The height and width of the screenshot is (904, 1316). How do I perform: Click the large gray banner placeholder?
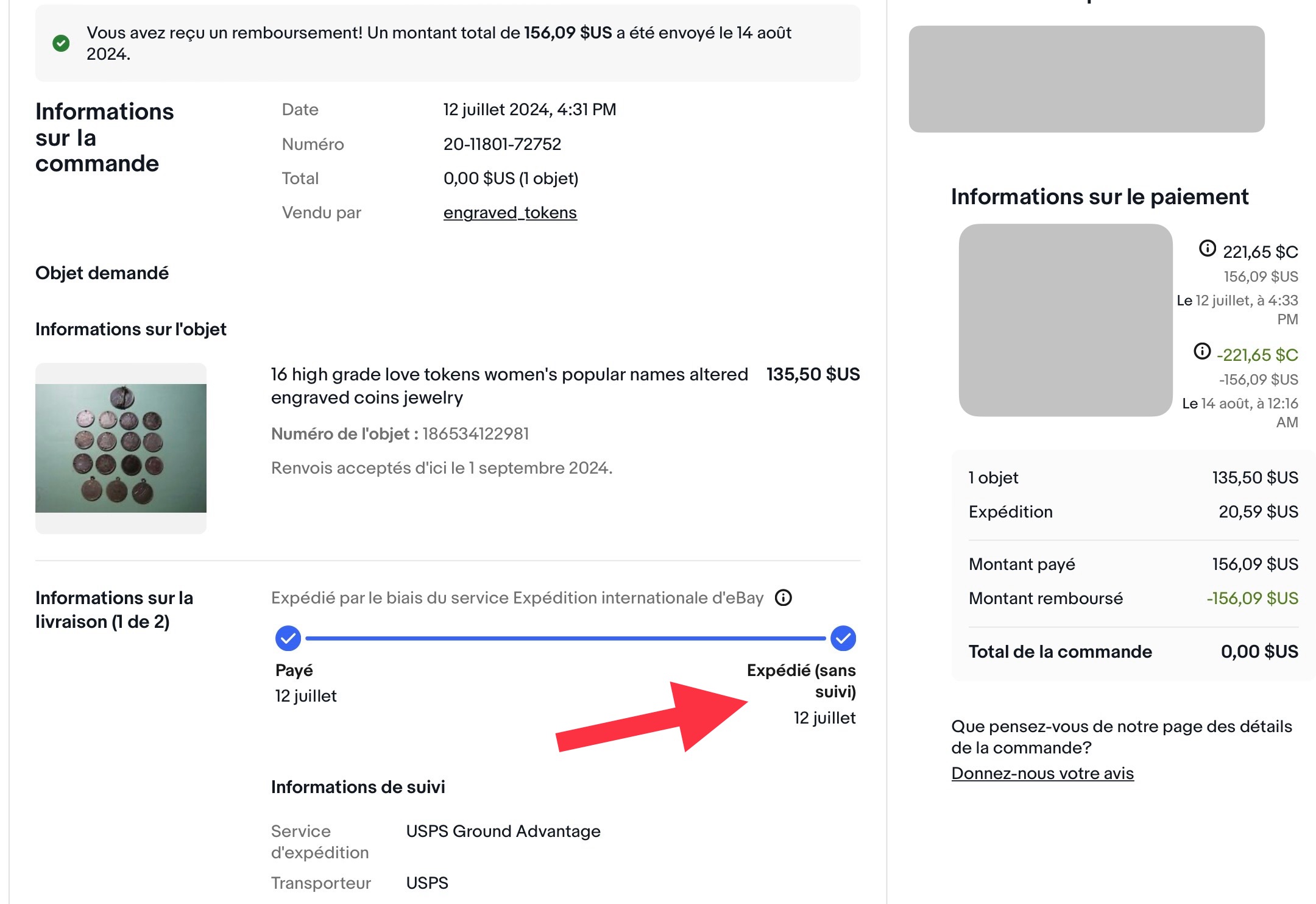click(x=1086, y=79)
